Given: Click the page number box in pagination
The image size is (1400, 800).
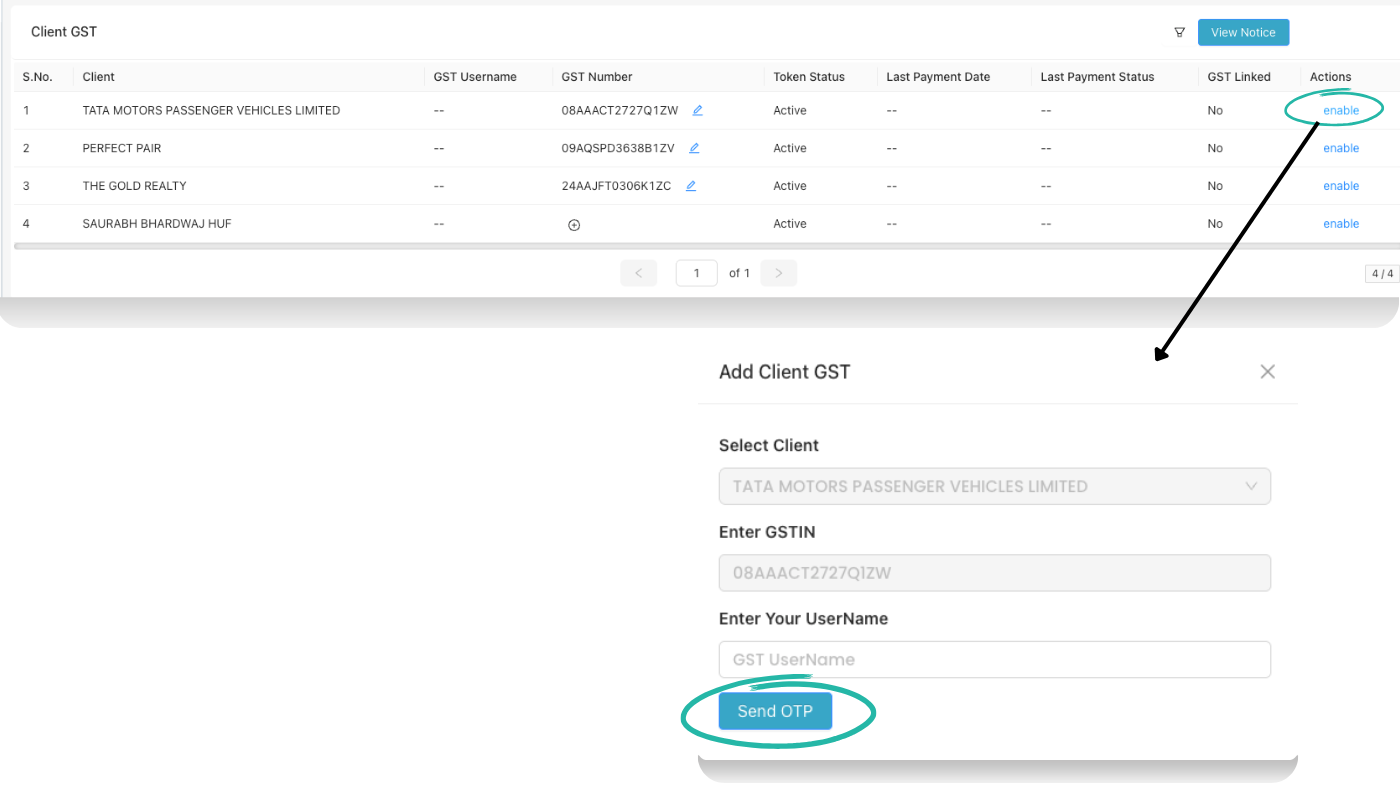Looking at the screenshot, I should point(696,272).
